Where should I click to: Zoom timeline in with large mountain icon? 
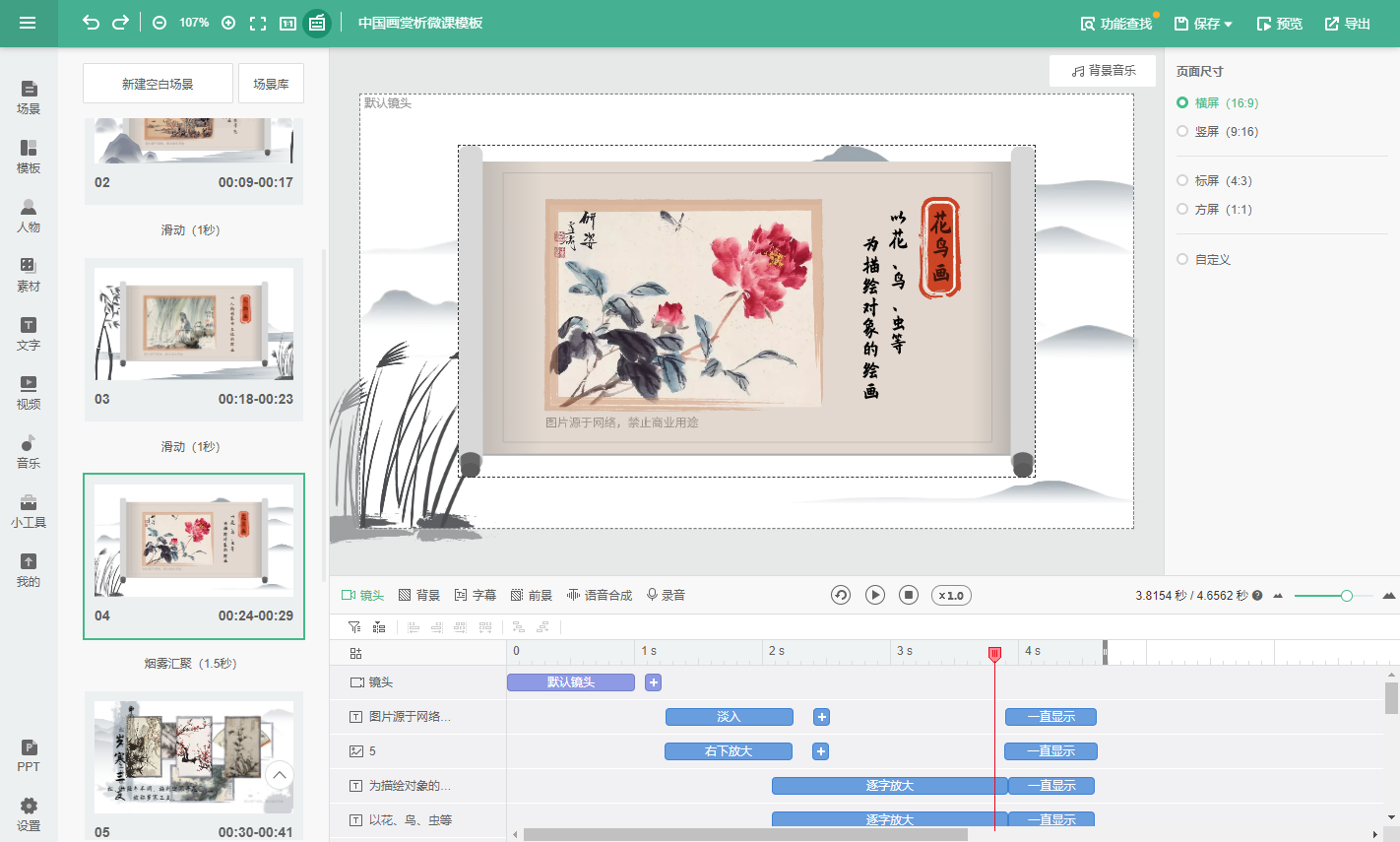click(1389, 596)
